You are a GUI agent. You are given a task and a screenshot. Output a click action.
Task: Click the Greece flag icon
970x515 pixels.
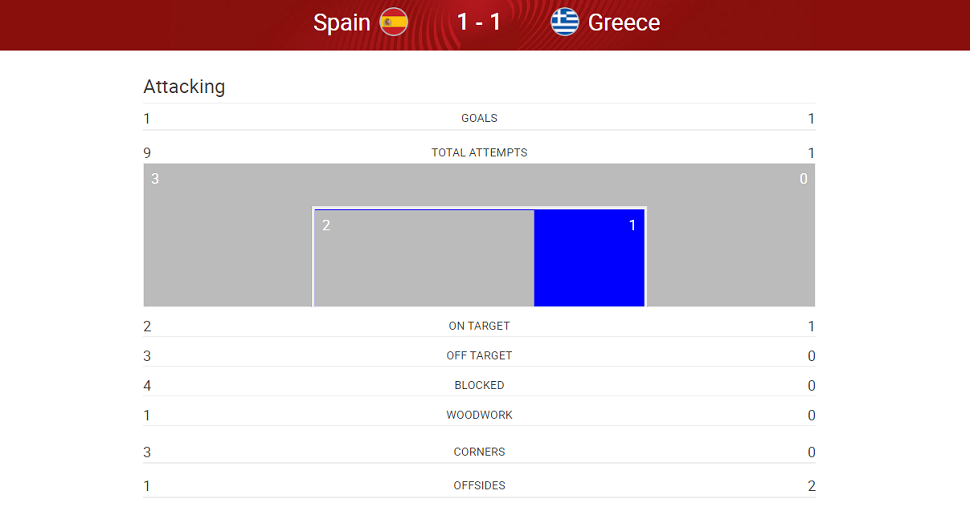[565, 22]
